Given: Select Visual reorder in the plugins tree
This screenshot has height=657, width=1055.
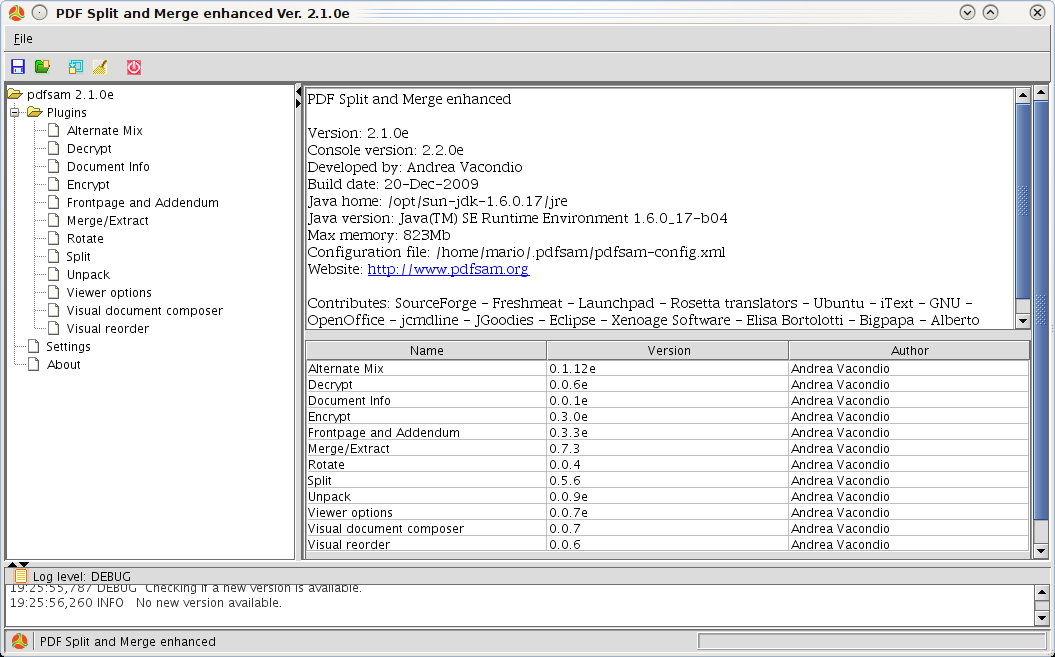Looking at the screenshot, I should (x=107, y=328).
